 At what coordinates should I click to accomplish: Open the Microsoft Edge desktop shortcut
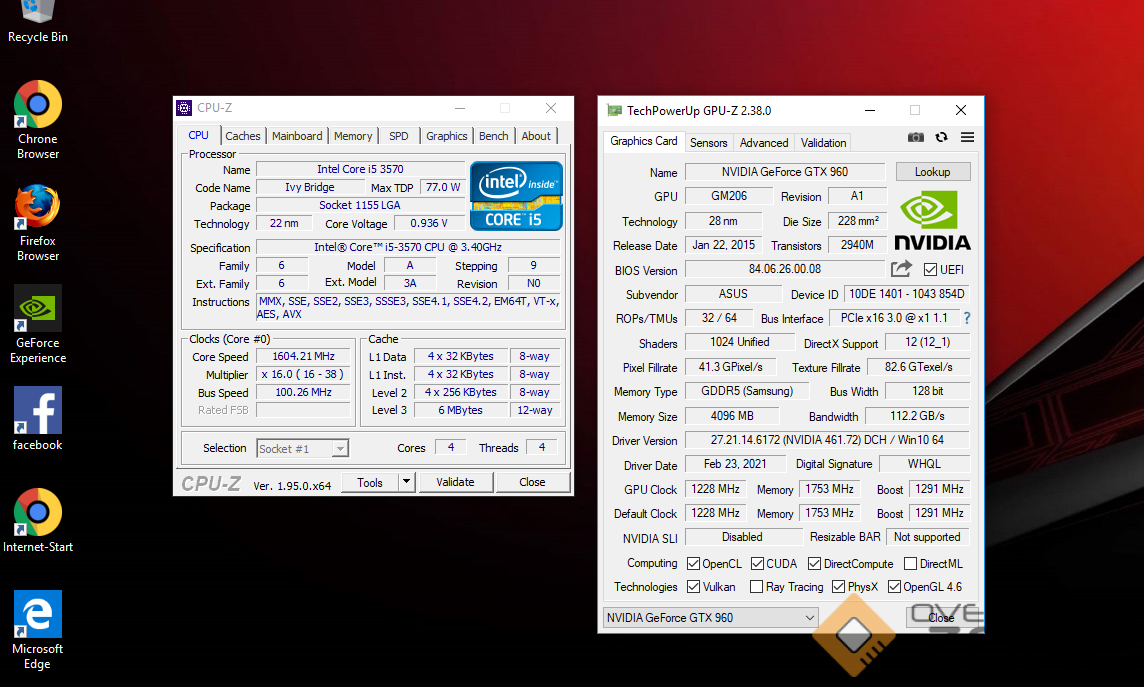(38, 615)
